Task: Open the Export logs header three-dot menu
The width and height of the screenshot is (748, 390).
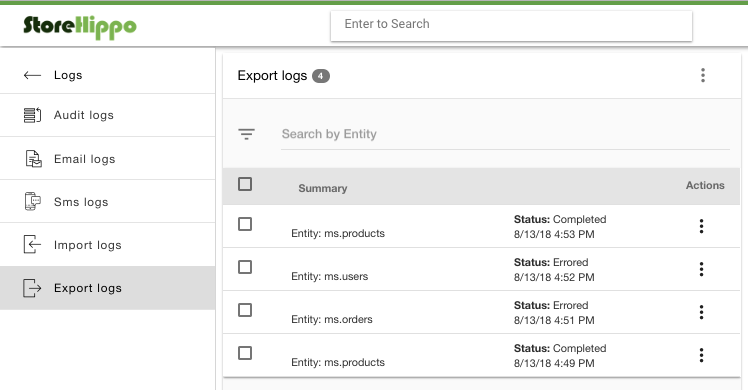Action: point(703,75)
